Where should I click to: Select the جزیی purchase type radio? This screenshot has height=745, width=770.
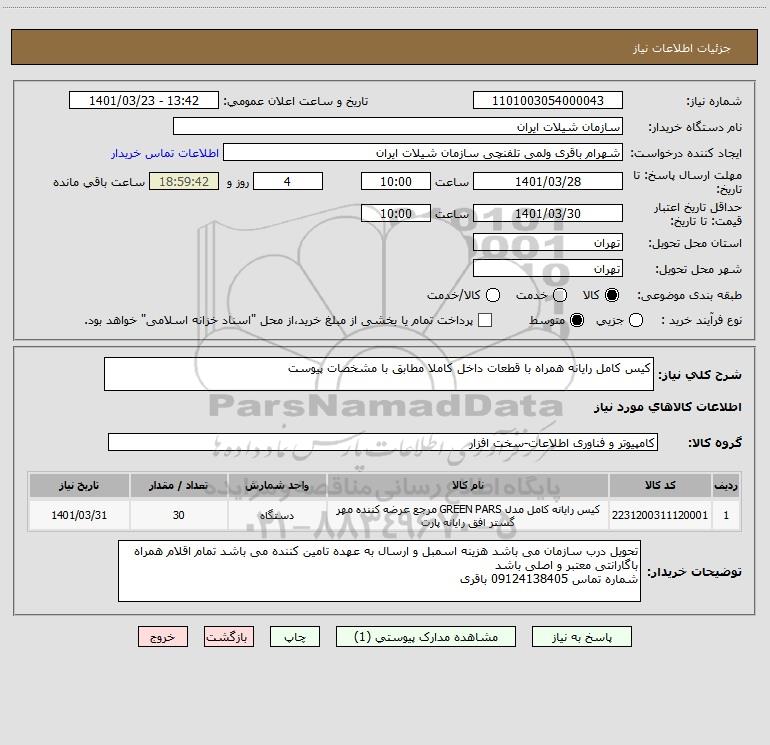636,320
